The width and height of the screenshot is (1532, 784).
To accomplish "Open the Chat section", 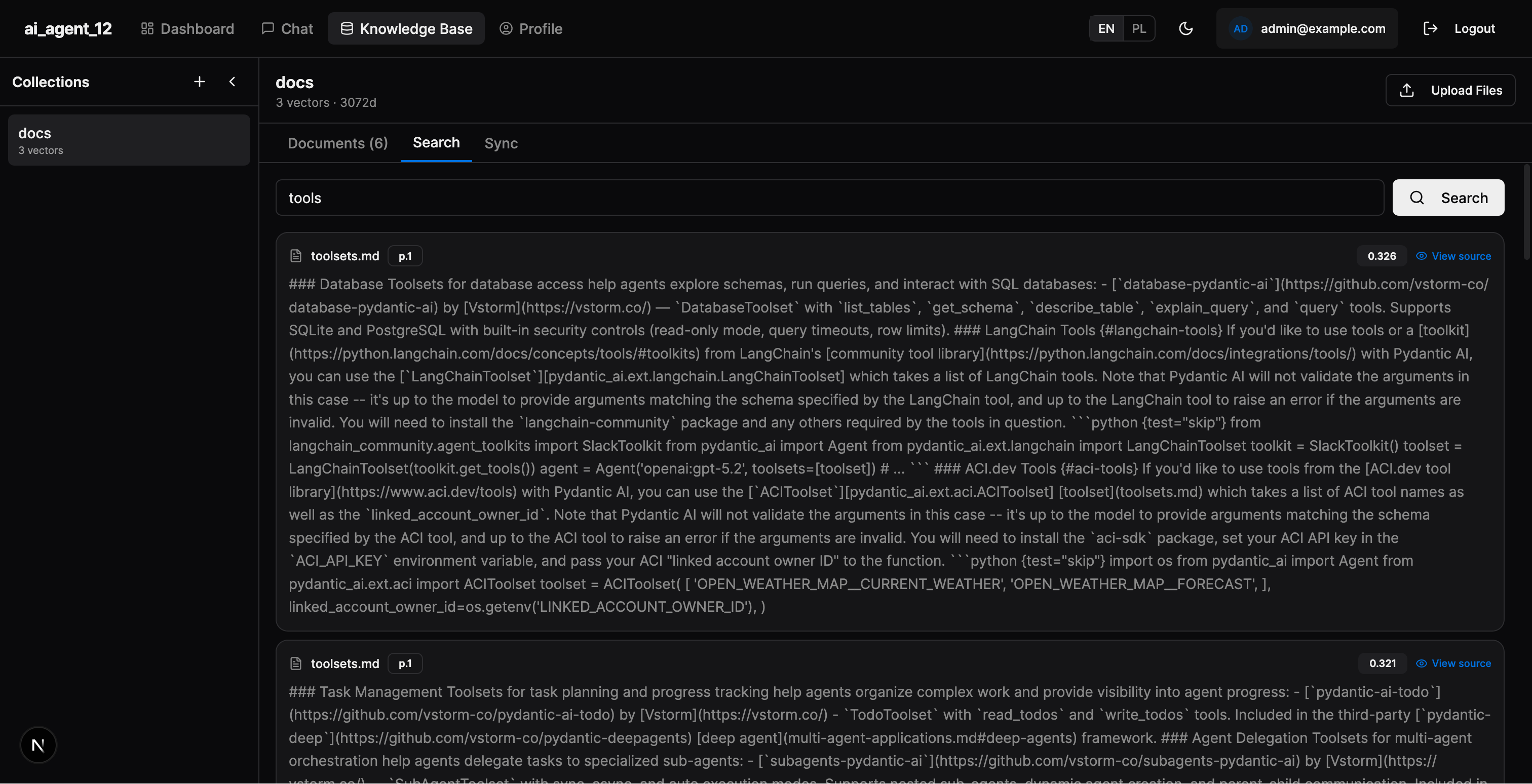I will click(x=287, y=28).
